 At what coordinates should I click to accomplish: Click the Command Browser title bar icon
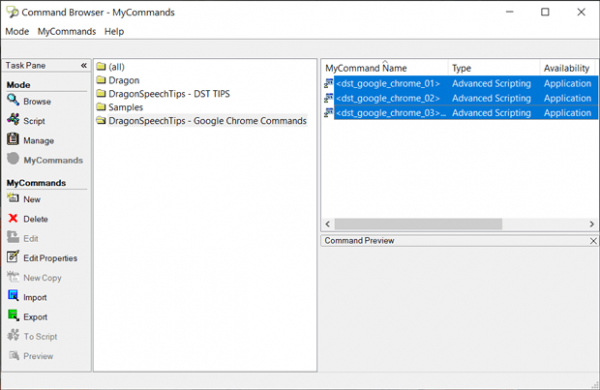pos(12,12)
